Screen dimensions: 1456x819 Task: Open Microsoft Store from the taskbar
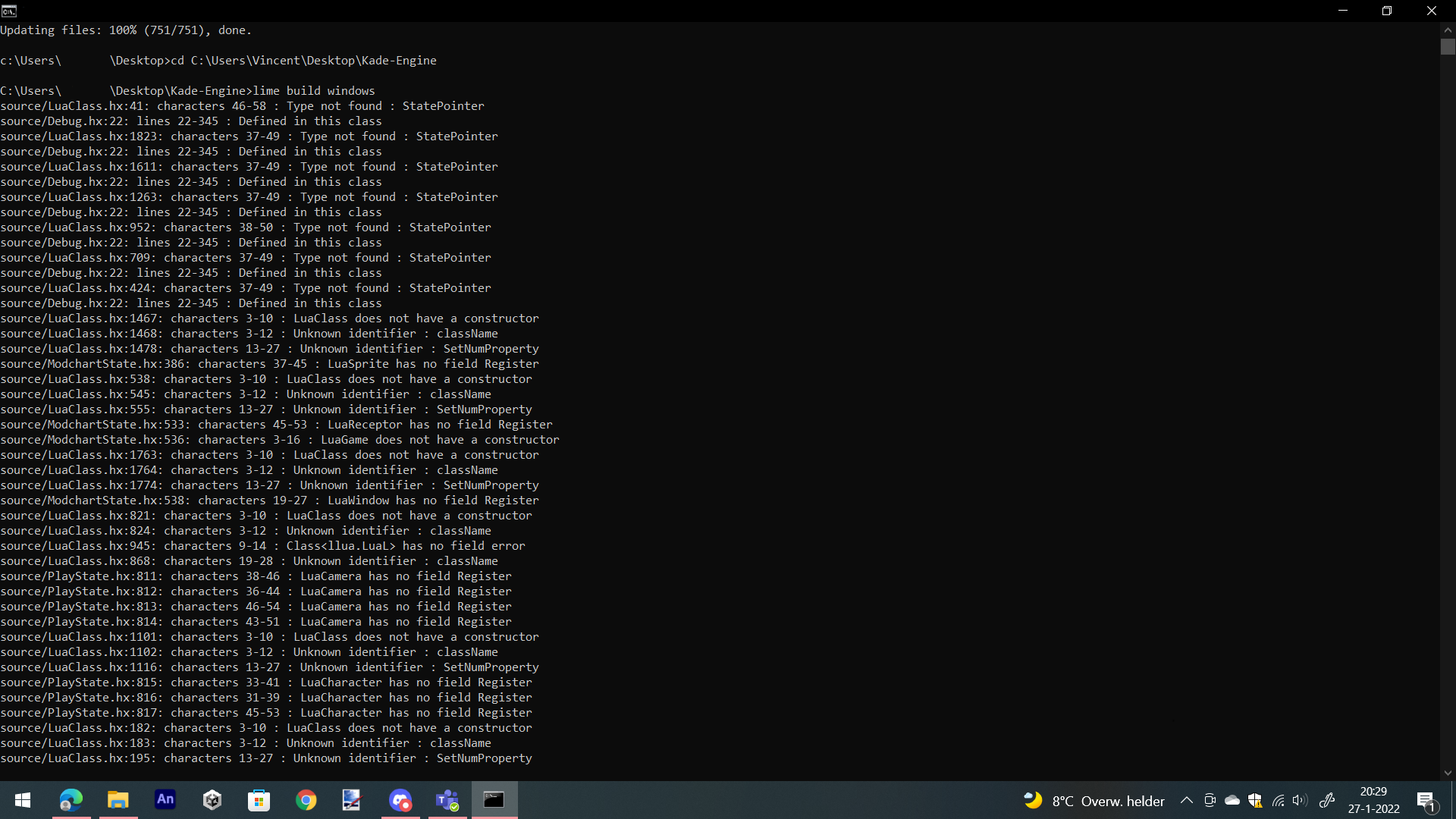pos(259,800)
